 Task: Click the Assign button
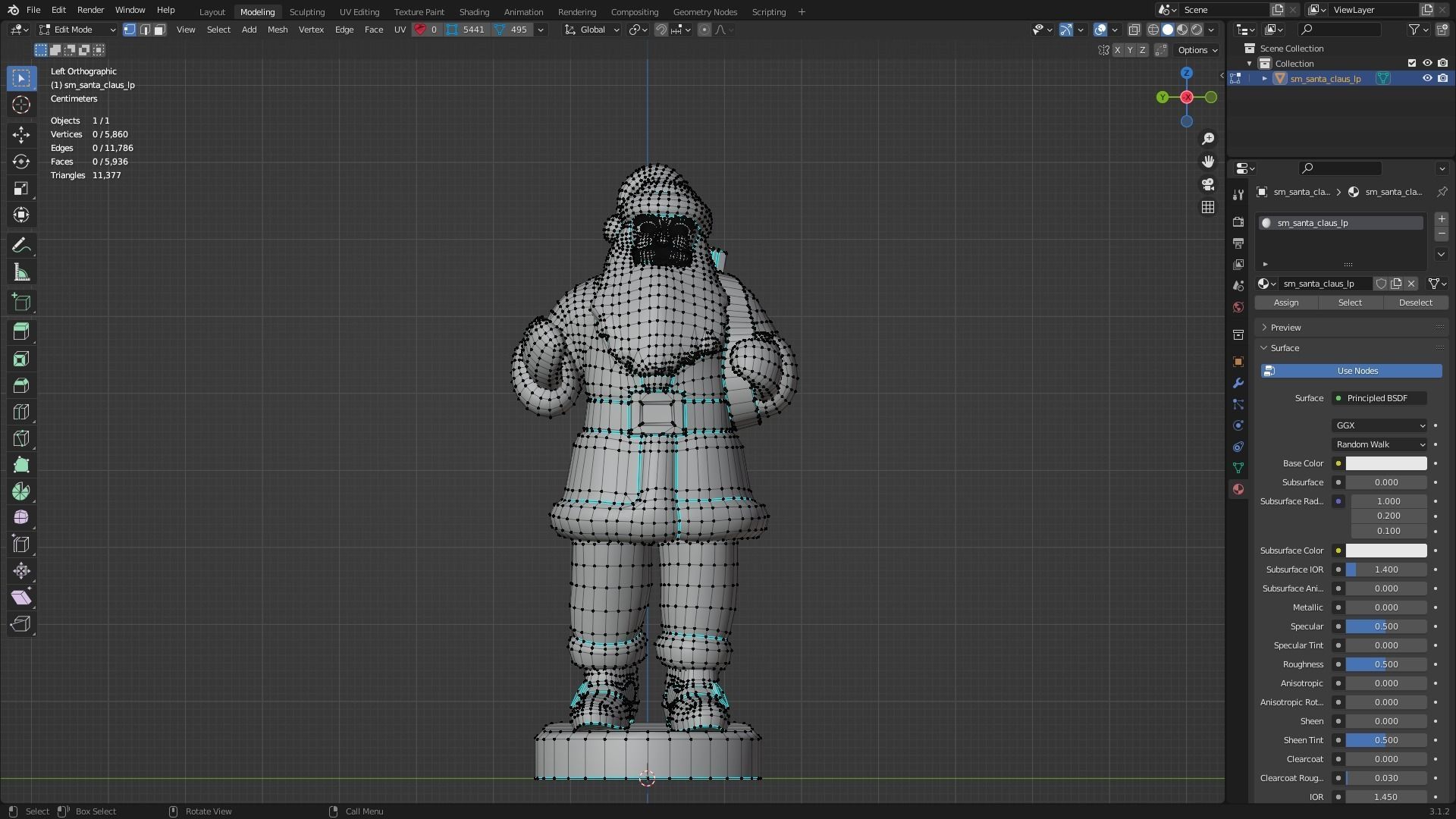point(1286,303)
